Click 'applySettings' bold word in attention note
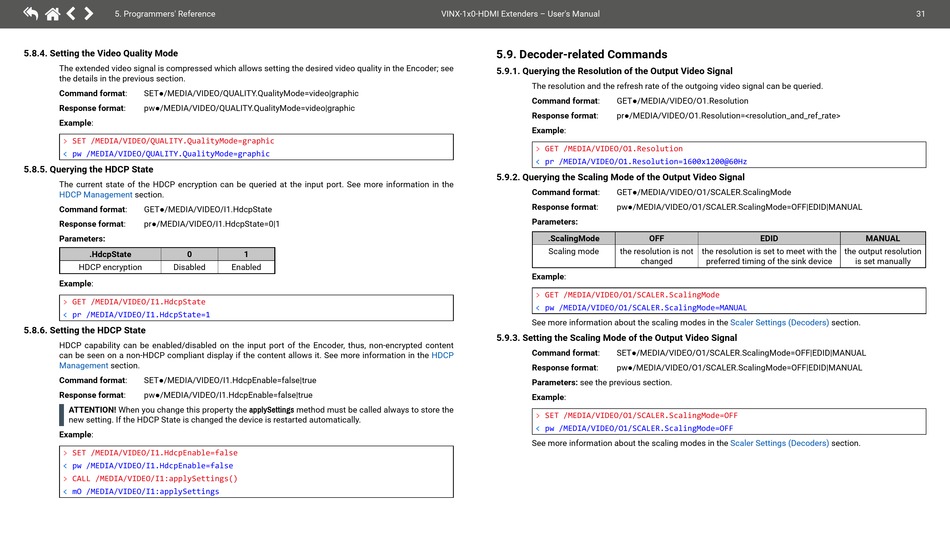The height and width of the screenshot is (533, 950). [271, 410]
